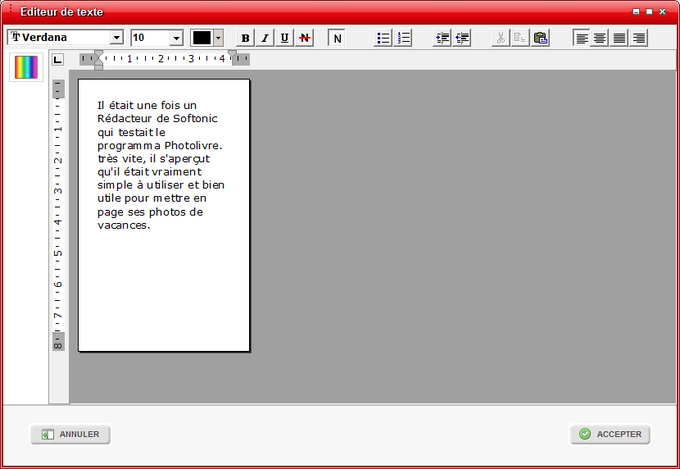Open the rainbow color palette
Screen dimensions: 680x469
point(26,67)
